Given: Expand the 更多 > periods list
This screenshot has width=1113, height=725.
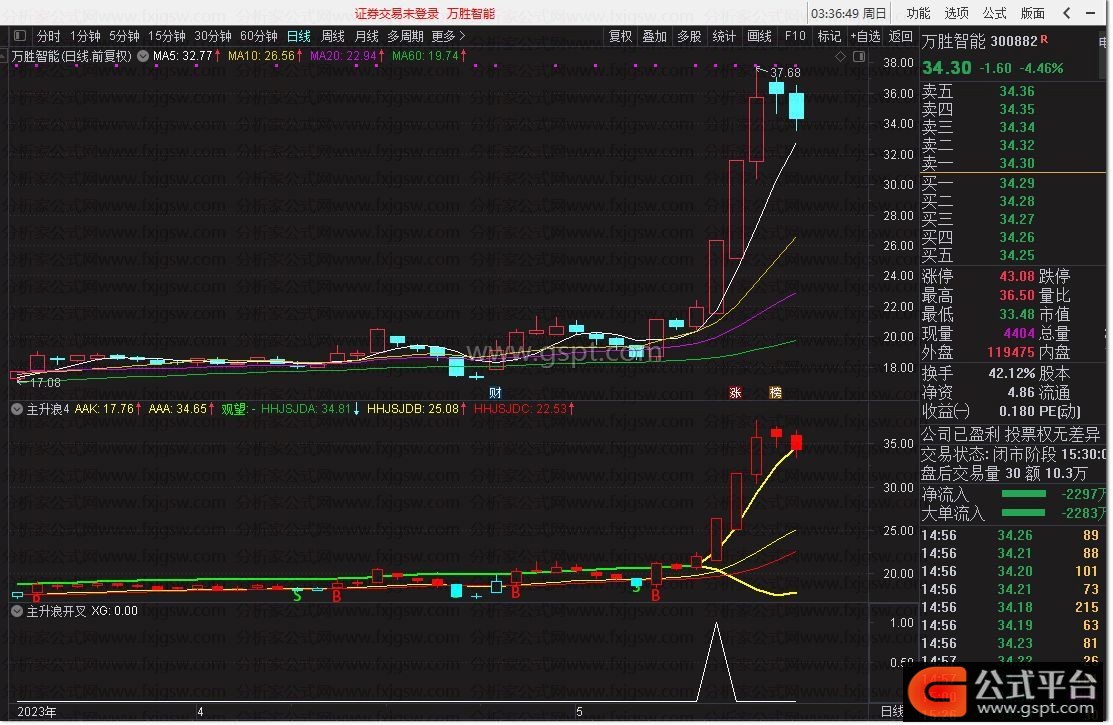Looking at the screenshot, I should [x=449, y=36].
